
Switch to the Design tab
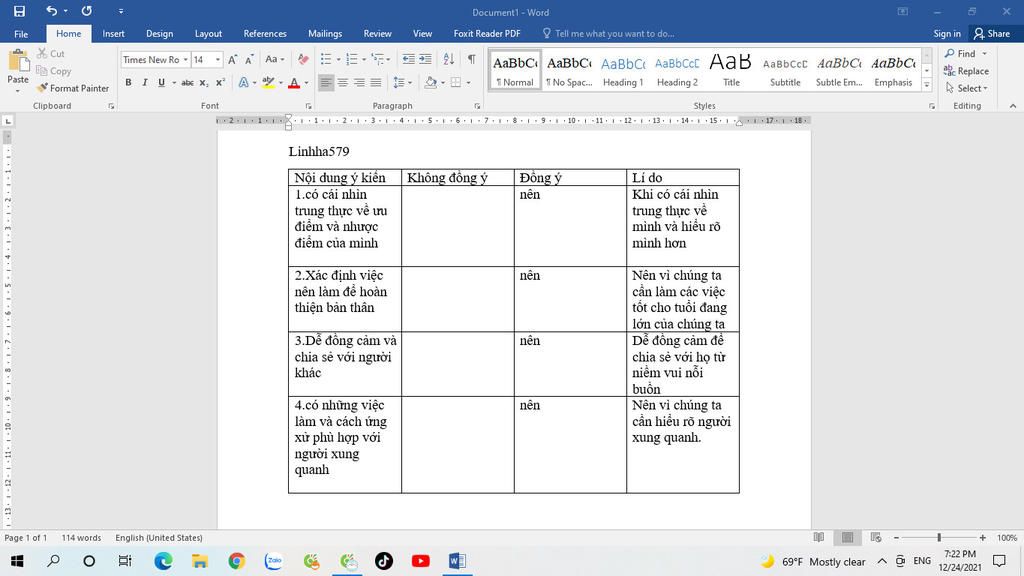[x=159, y=34]
